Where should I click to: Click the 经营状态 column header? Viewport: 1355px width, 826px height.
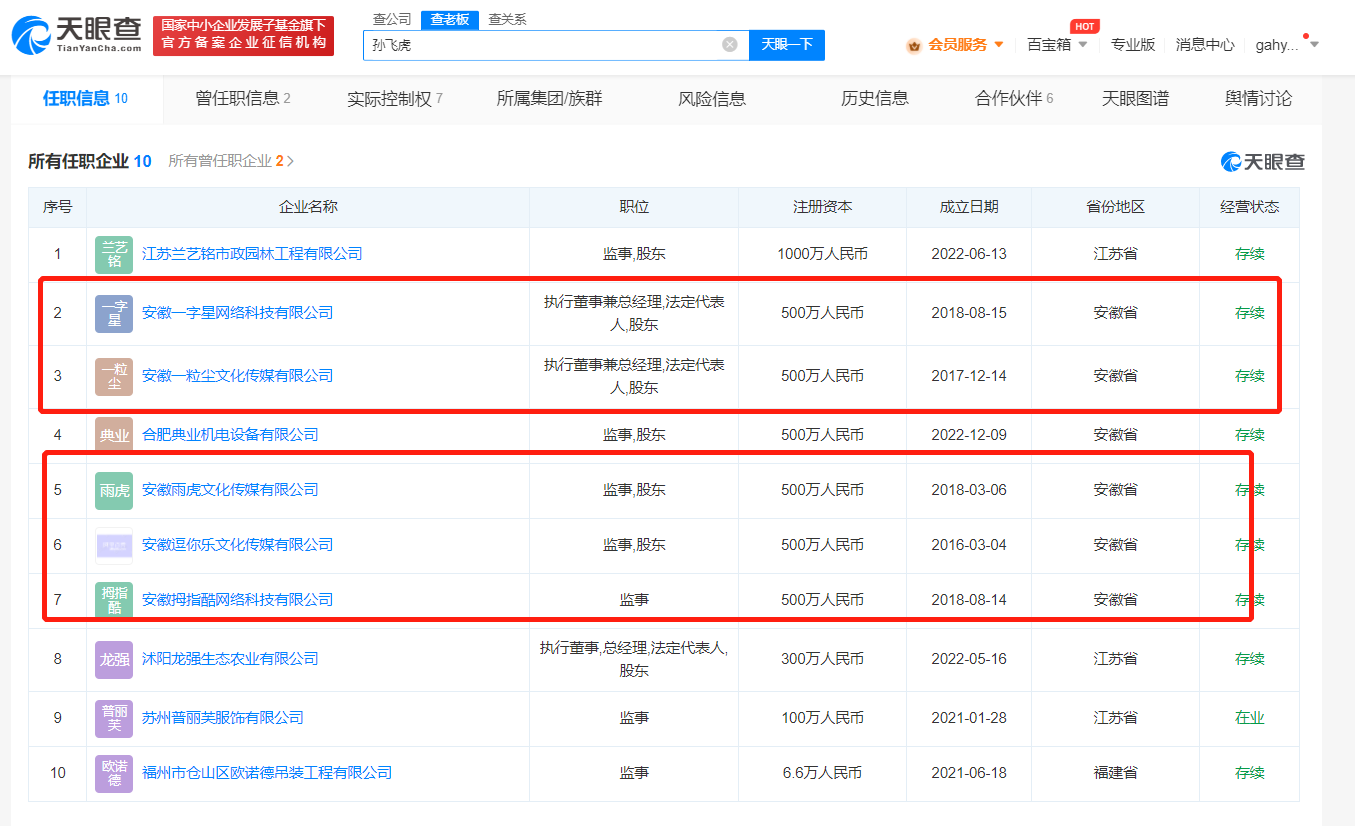(x=1250, y=207)
